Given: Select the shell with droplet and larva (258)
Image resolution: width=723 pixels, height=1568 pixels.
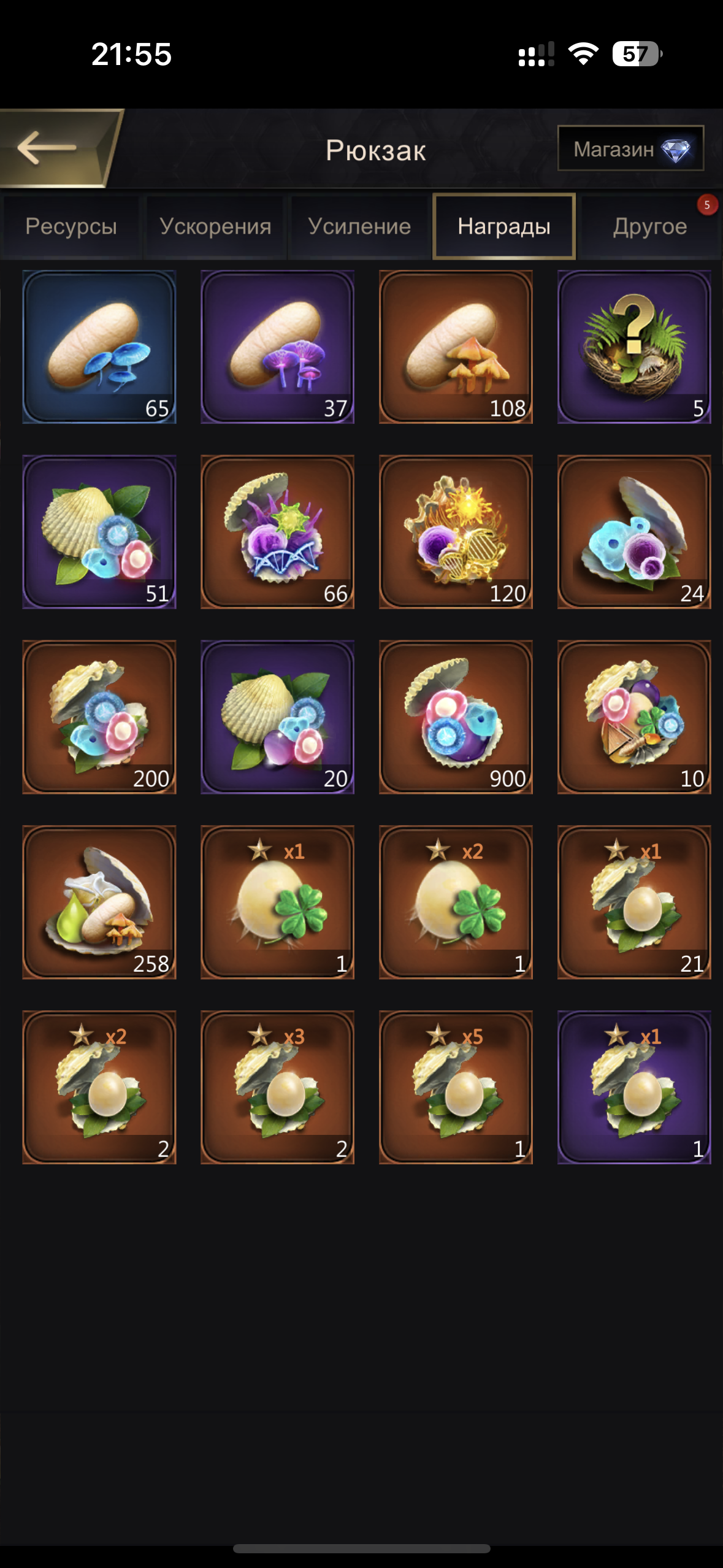Looking at the screenshot, I should pyautogui.click(x=99, y=902).
